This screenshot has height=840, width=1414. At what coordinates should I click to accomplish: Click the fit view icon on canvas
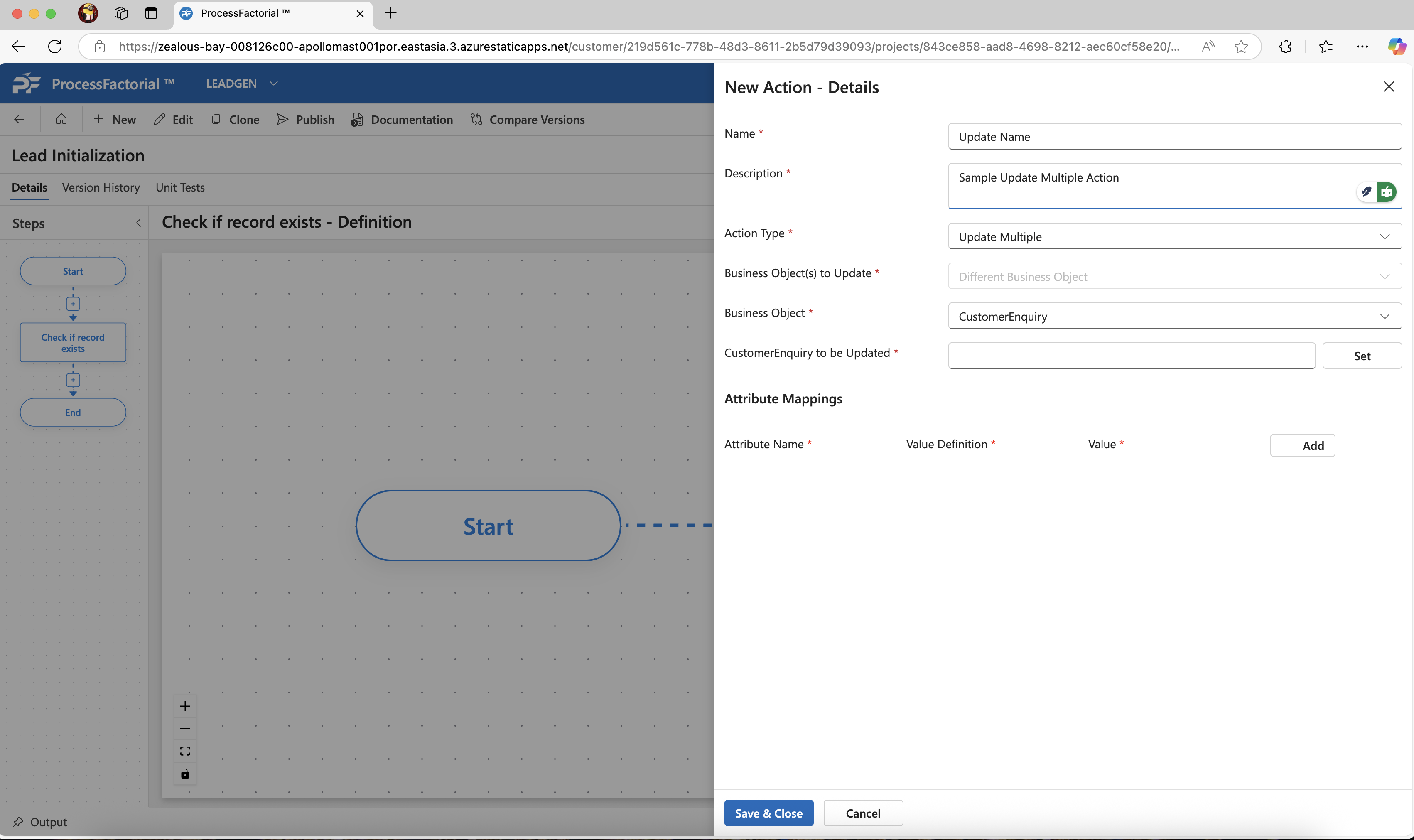point(185,751)
